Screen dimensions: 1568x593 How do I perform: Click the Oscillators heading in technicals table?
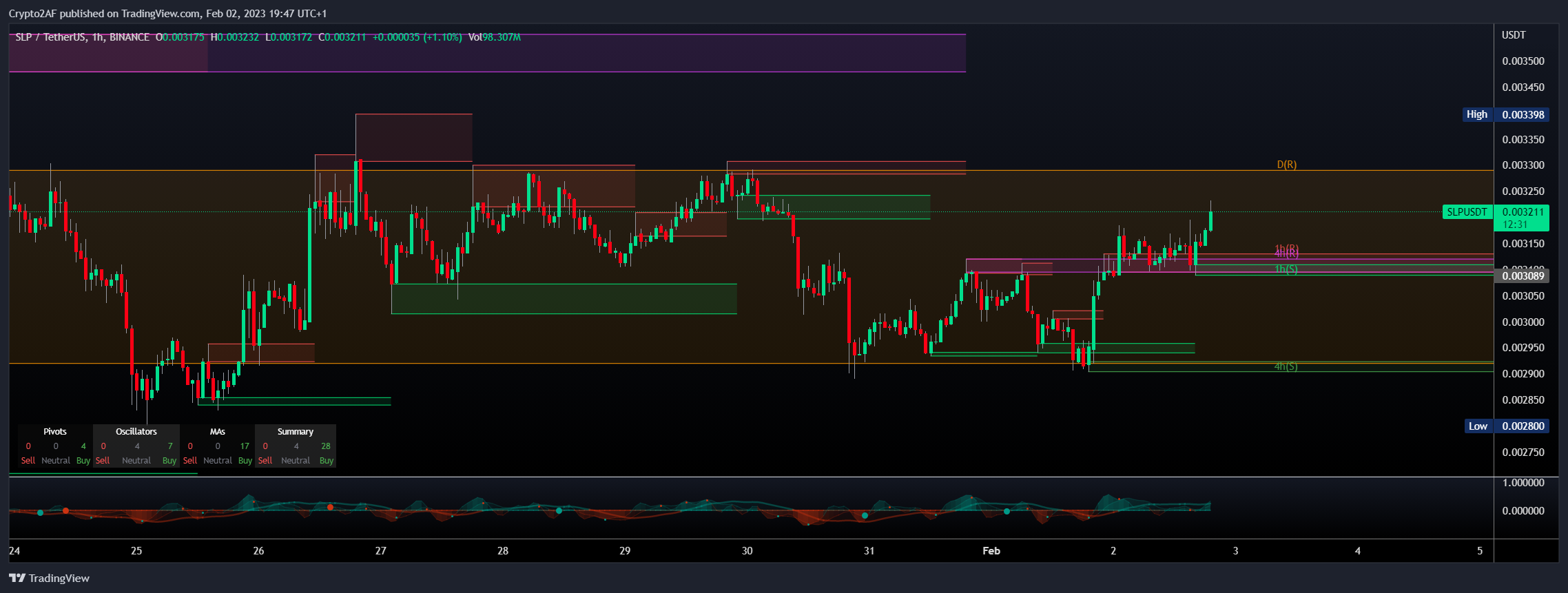(136, 432)
